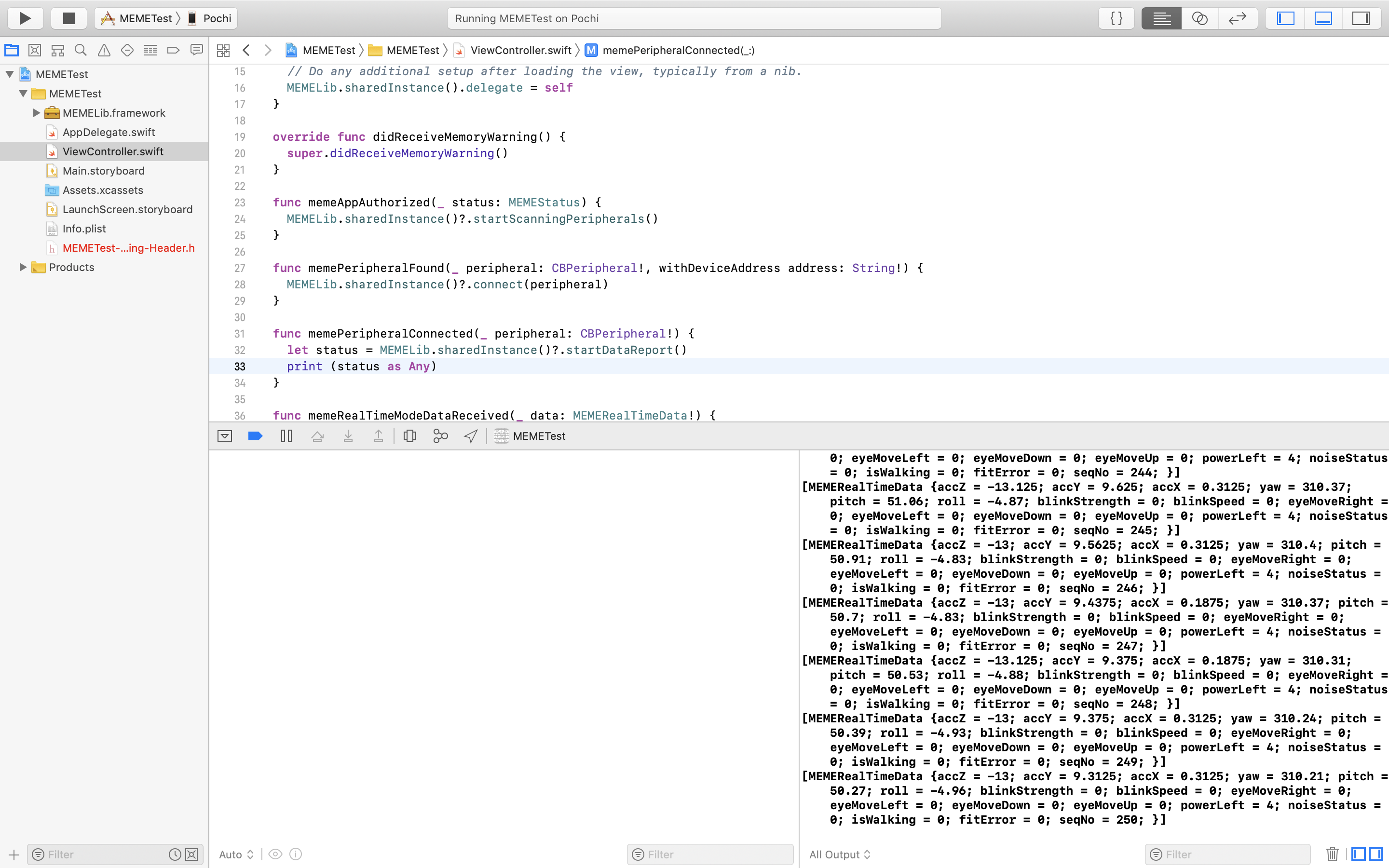The height and width of the screenshot is (868, 1389).
Task: Expand the MEMELib.framework group
Action: (36, 113)
